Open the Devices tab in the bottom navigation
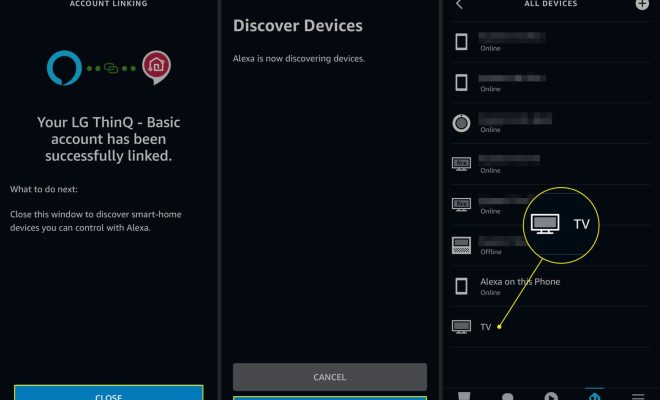The height and width of the screenshot is (400, 660). click(x=594, y=396)
